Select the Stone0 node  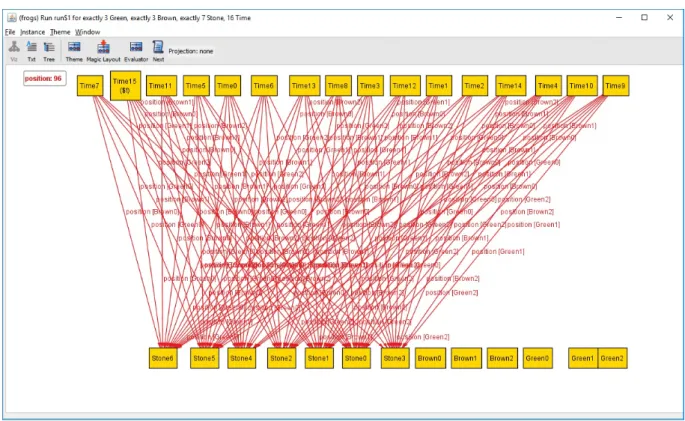356,358
